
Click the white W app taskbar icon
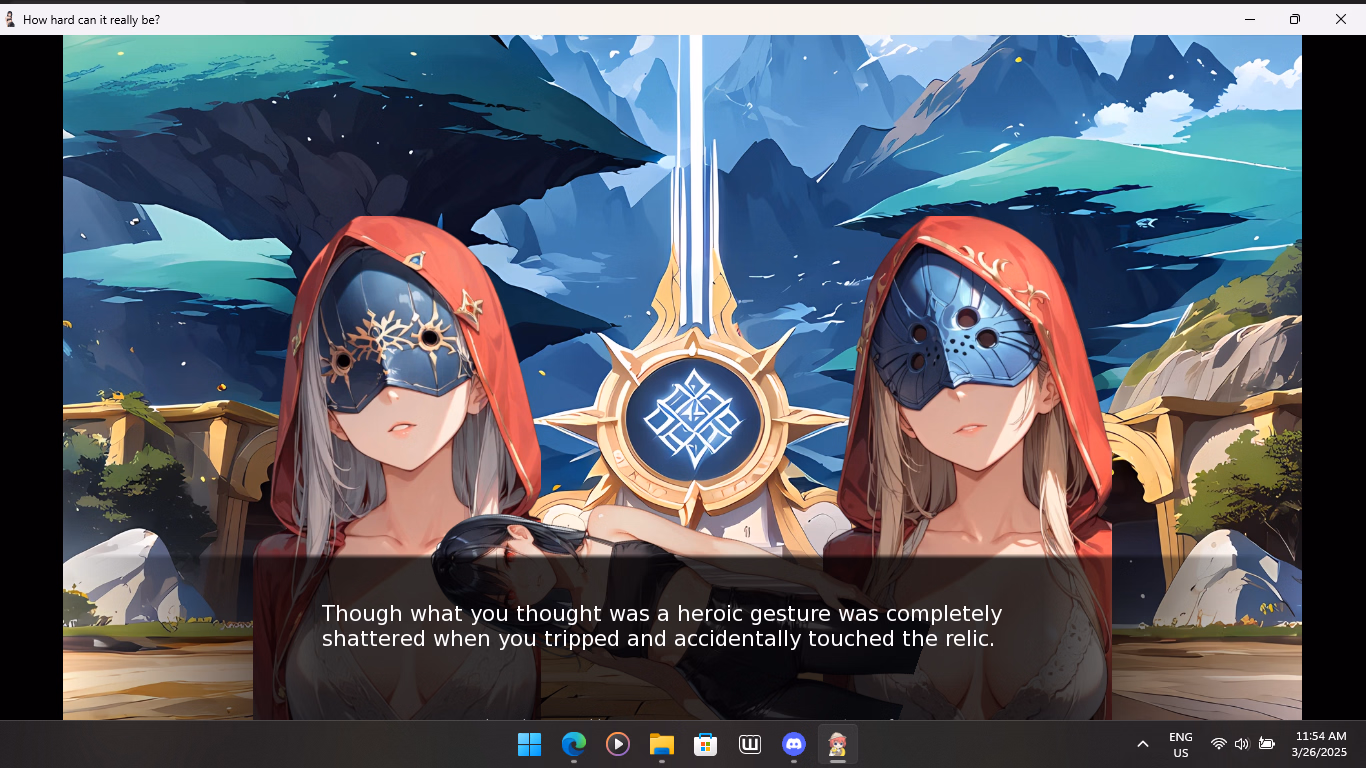(750, 744)
